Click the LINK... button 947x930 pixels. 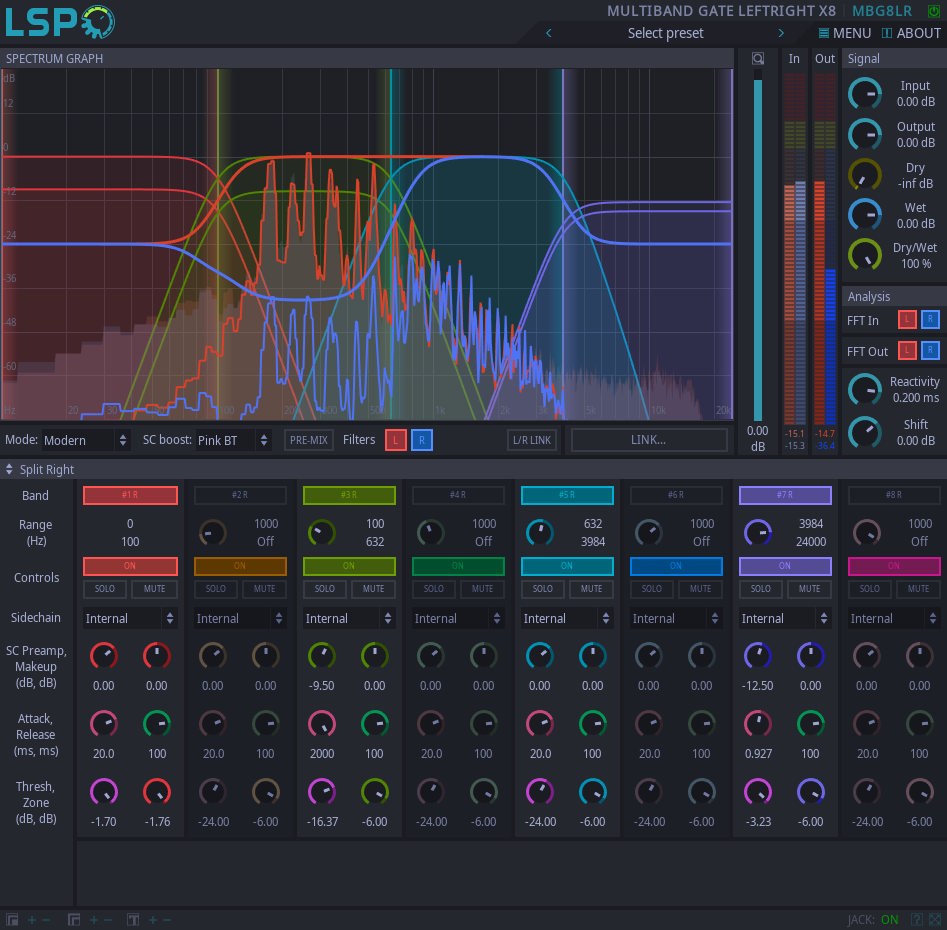tap(648, 440)
